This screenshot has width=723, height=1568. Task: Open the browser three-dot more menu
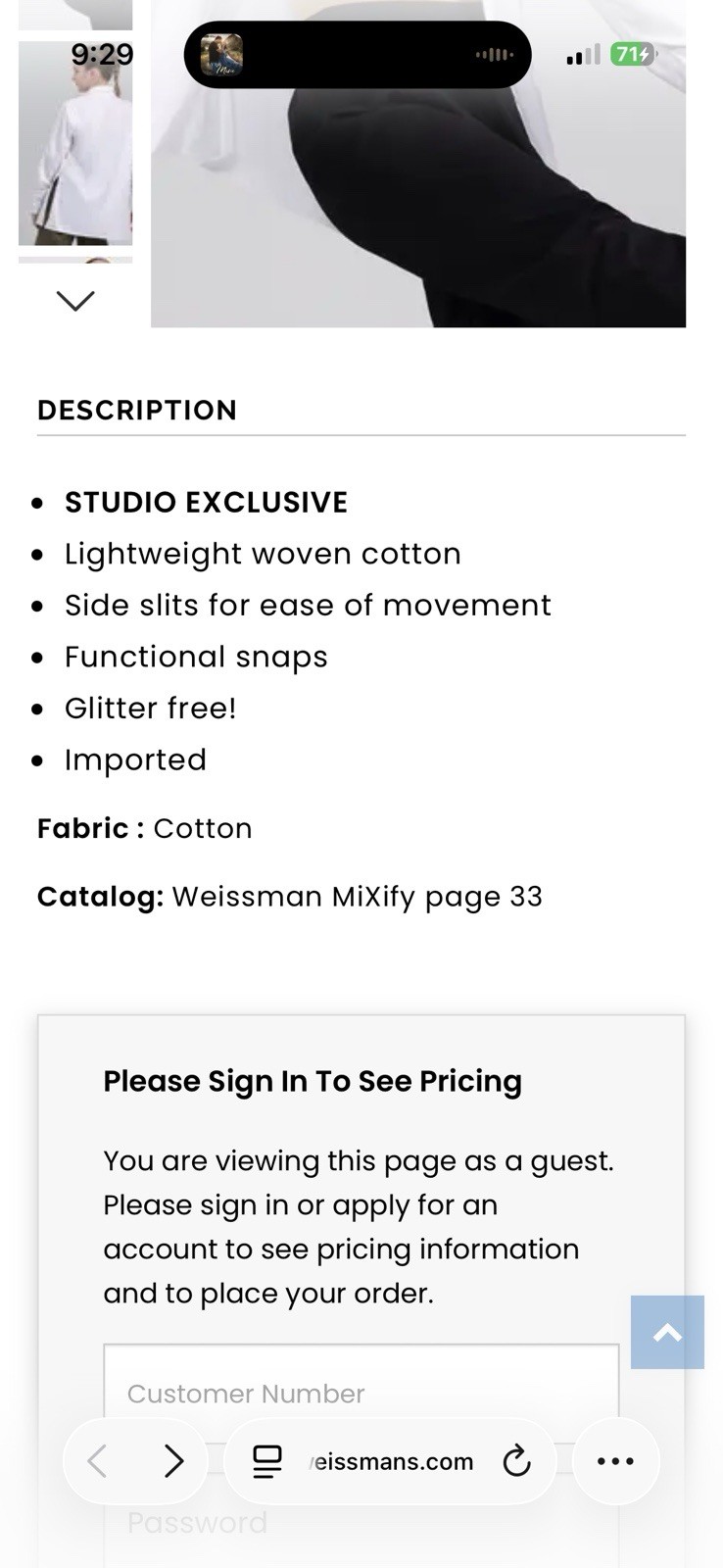click(615, 1461)
